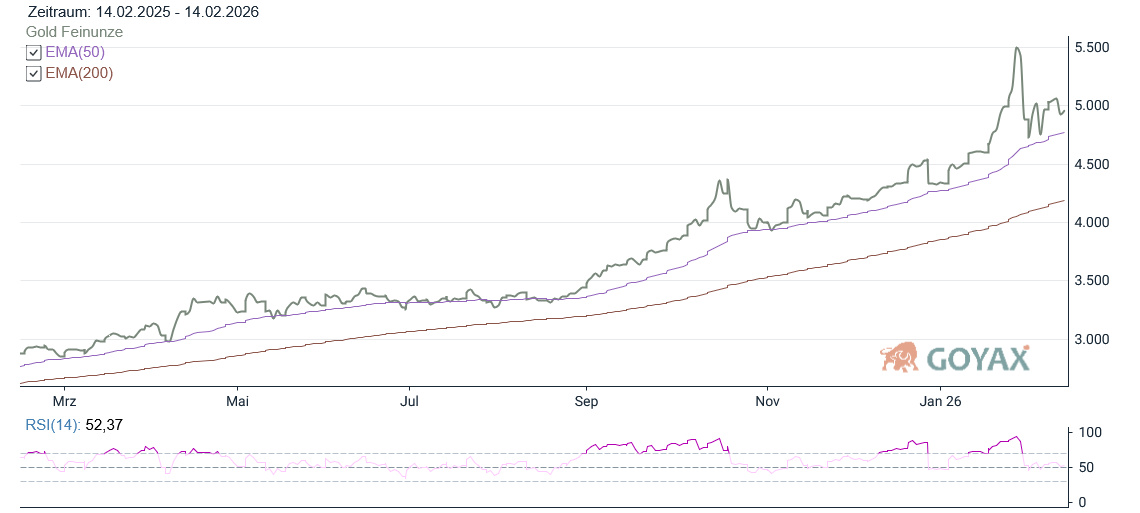Click the Jan 26 time axis label
1140x513 pixels.
(x=941, y=402)
